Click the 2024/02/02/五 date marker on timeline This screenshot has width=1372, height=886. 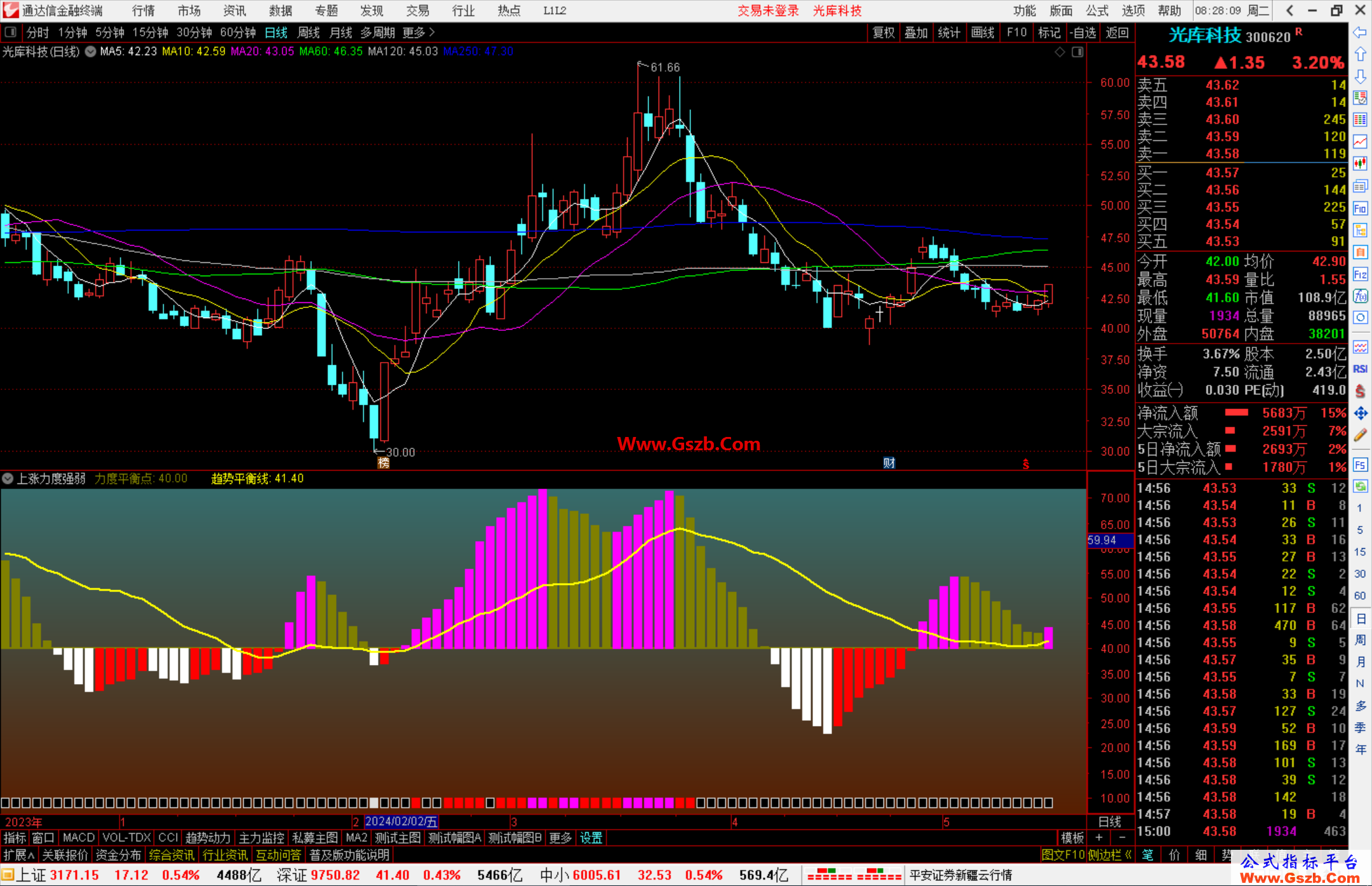[401, 821]
